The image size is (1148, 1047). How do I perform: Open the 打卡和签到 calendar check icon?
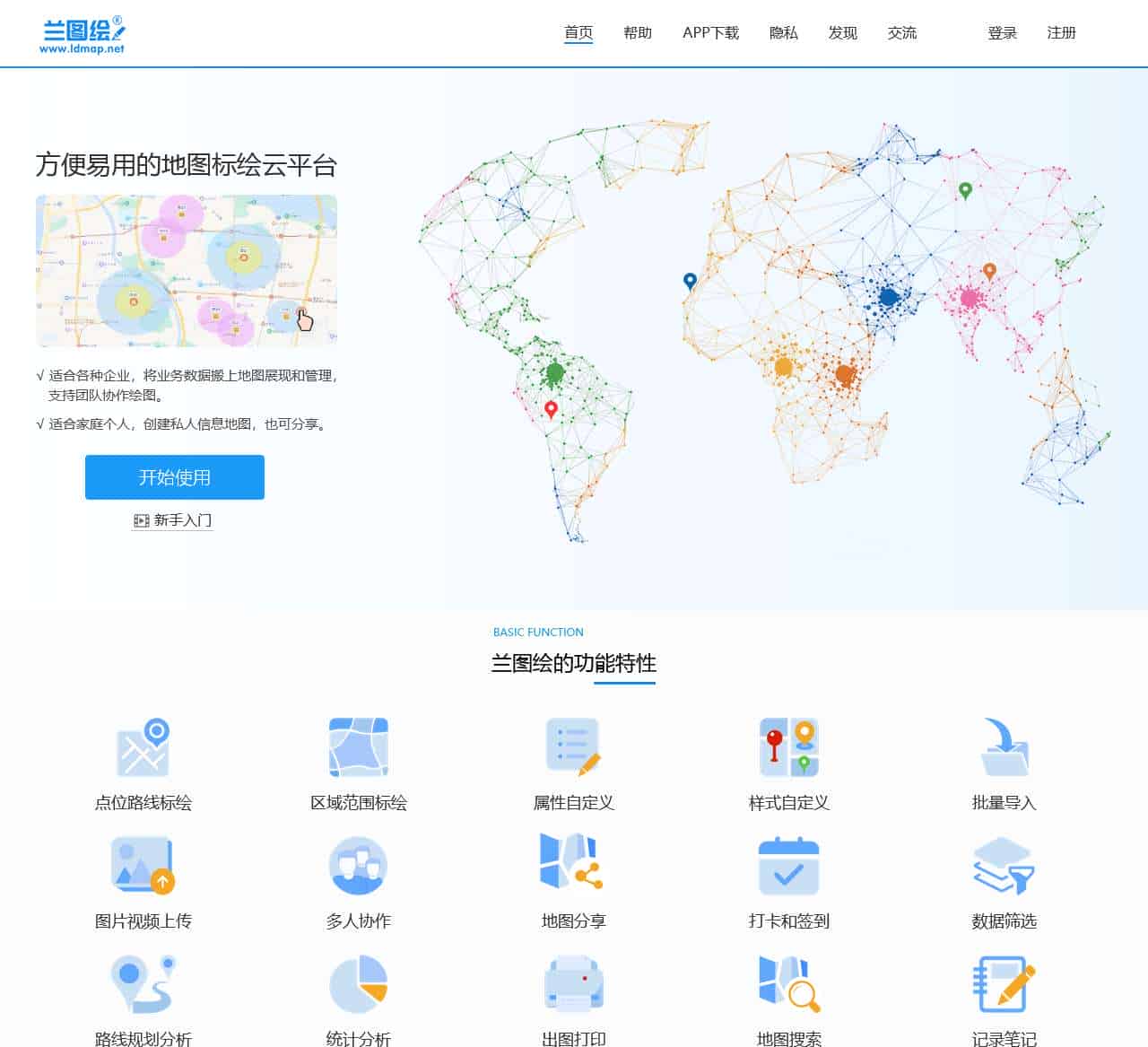[x=788, y=866]
